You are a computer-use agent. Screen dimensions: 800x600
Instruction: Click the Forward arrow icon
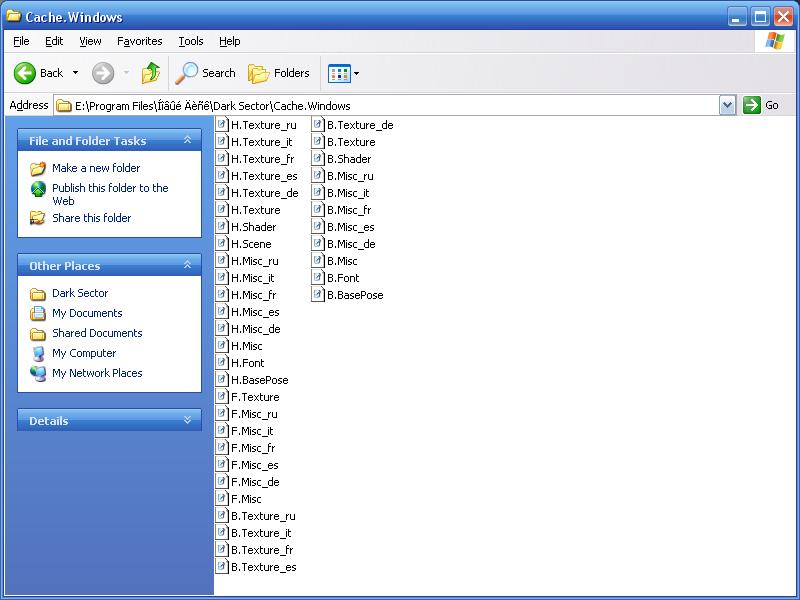click(103, 73)
